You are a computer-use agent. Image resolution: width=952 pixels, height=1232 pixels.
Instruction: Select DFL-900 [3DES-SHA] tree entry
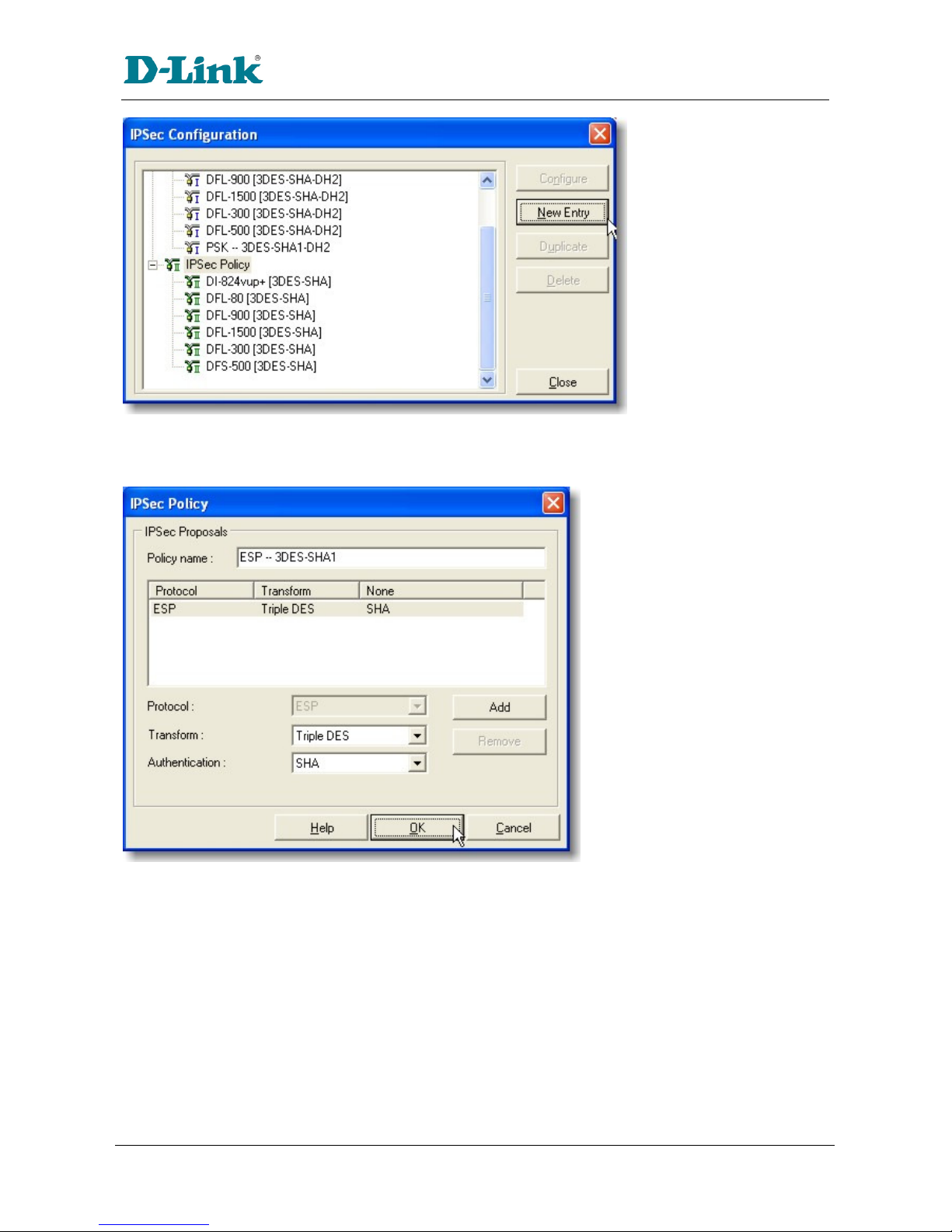point(260,316)
